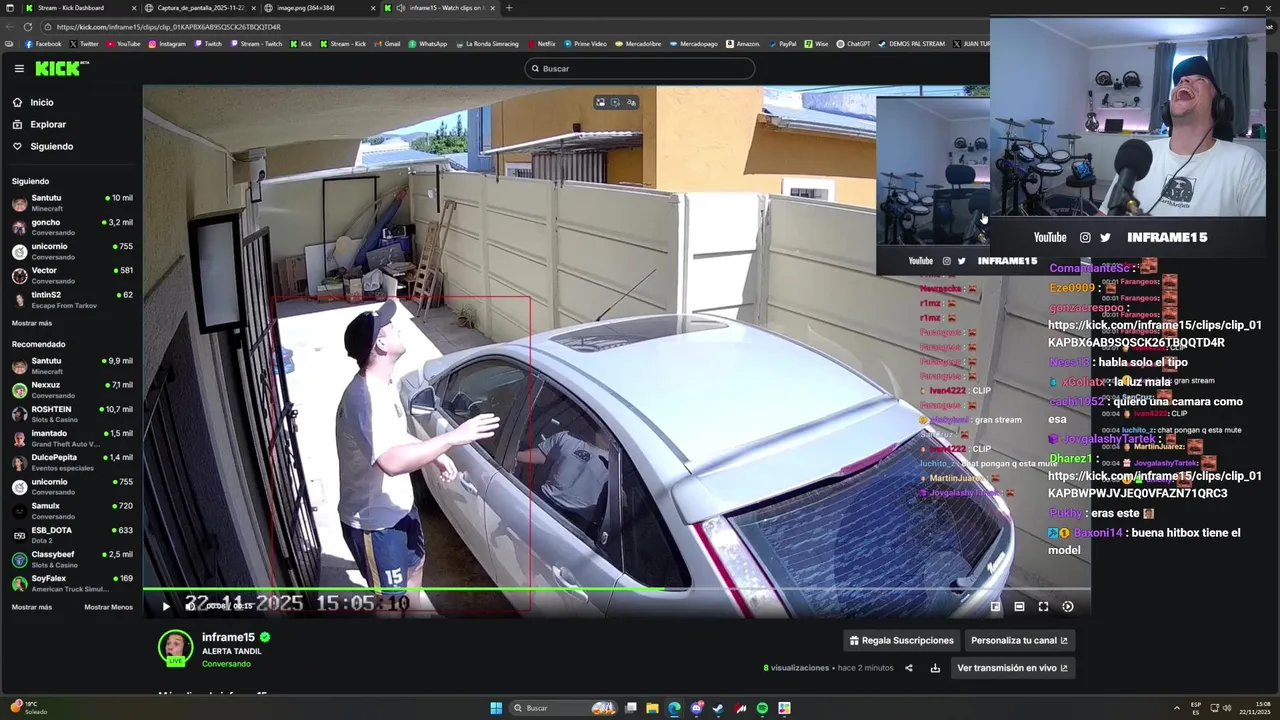
Task: Share this clip
Action: [909, 668]
